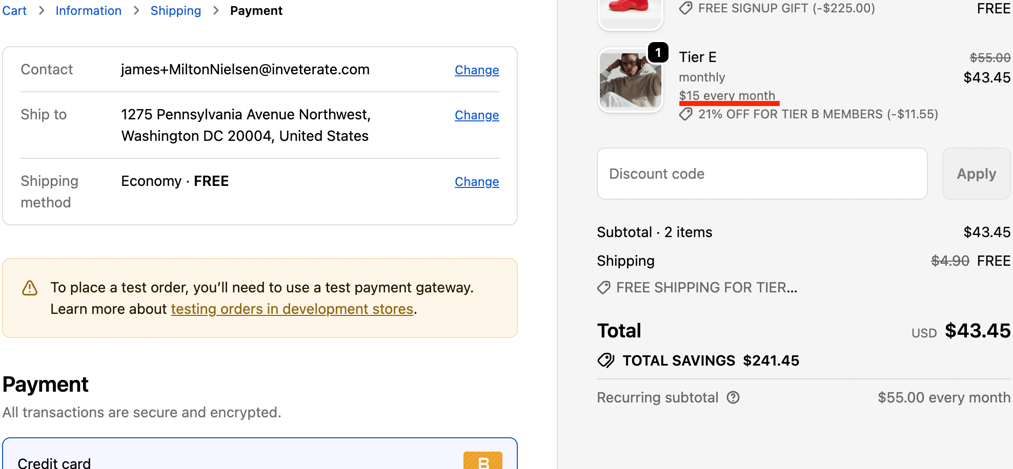Click the warning triangle icon in the banner
Screen dimensions: 1013x469
[30, 288]
